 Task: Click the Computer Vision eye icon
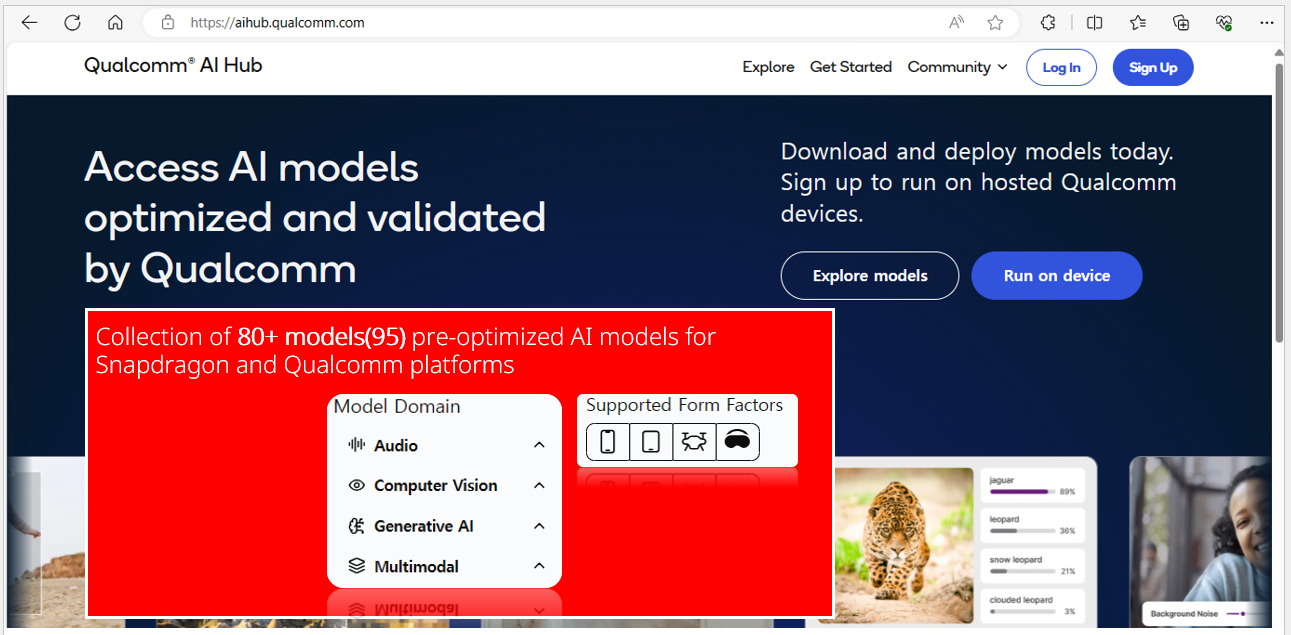356,485
